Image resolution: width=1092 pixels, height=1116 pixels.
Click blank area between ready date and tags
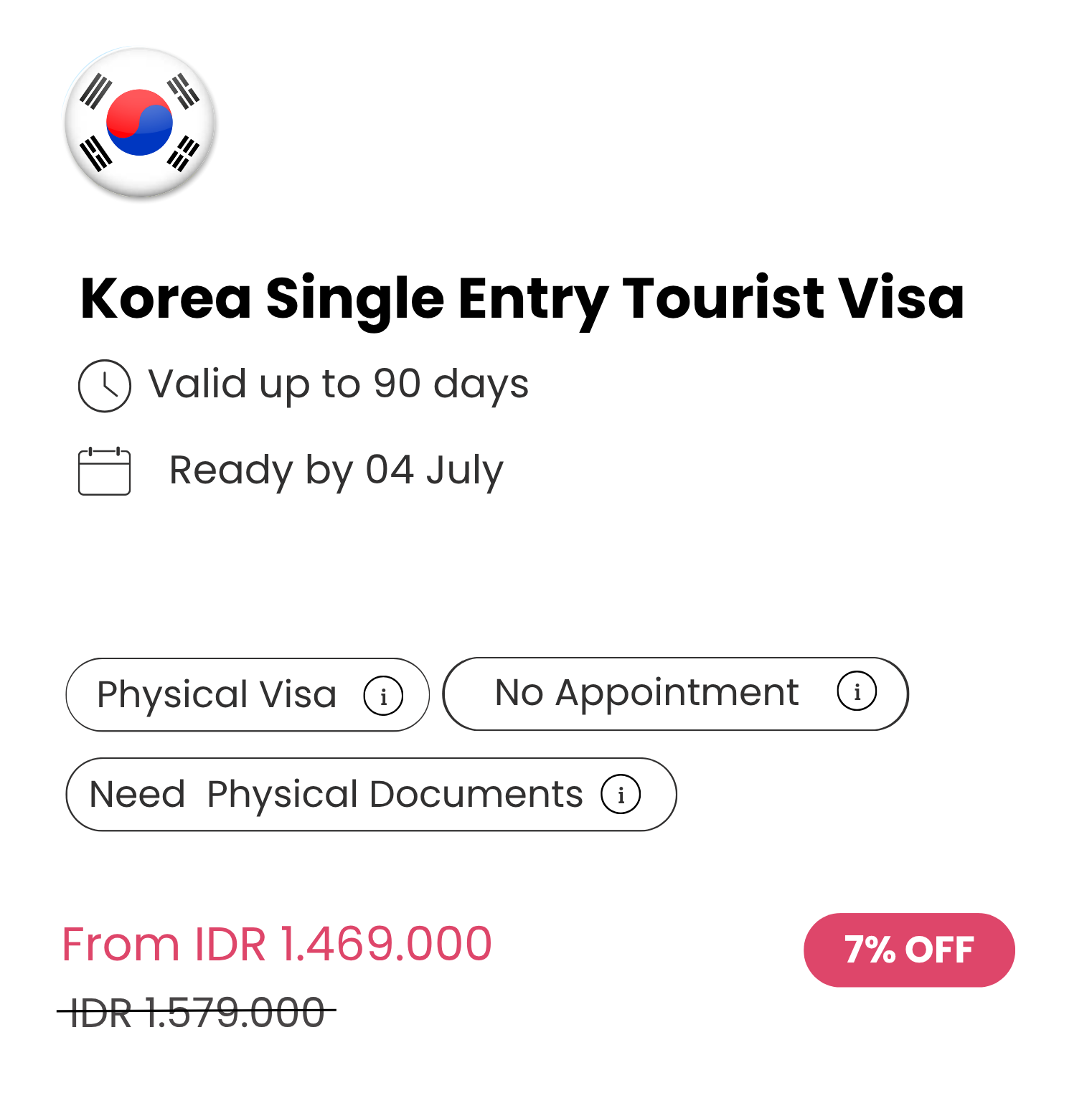[502, 574]
